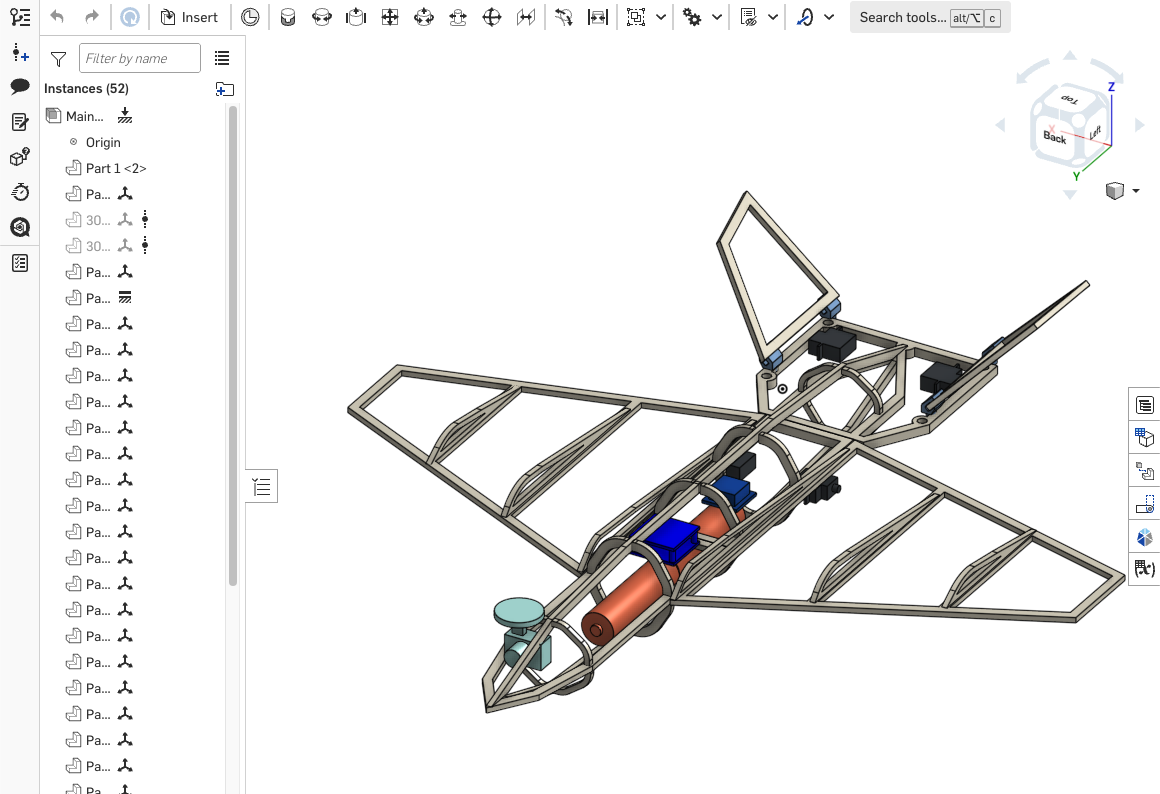The height and width of the screenshot is (794, 1160).
Task: Select the Ball mate tool
Action: pos(492,17)
